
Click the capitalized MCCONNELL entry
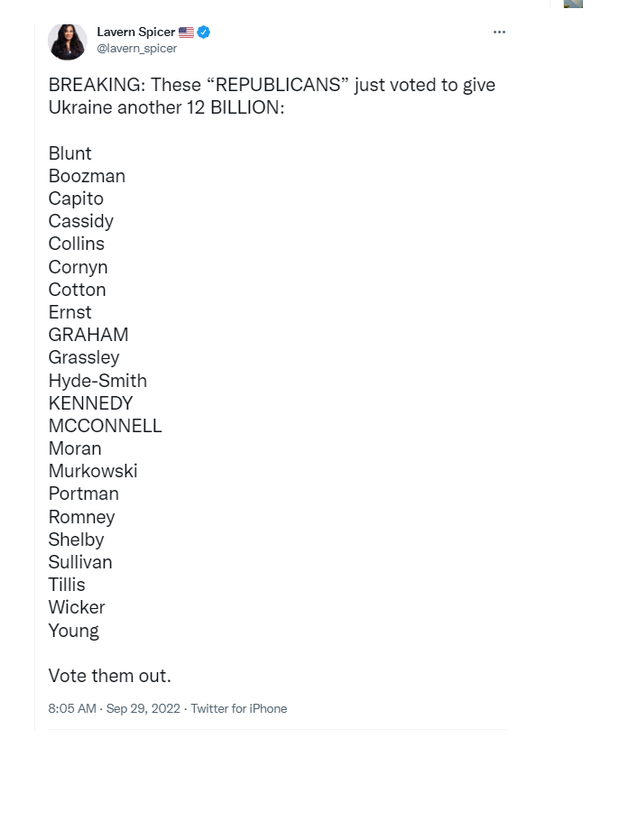(105, 426)
